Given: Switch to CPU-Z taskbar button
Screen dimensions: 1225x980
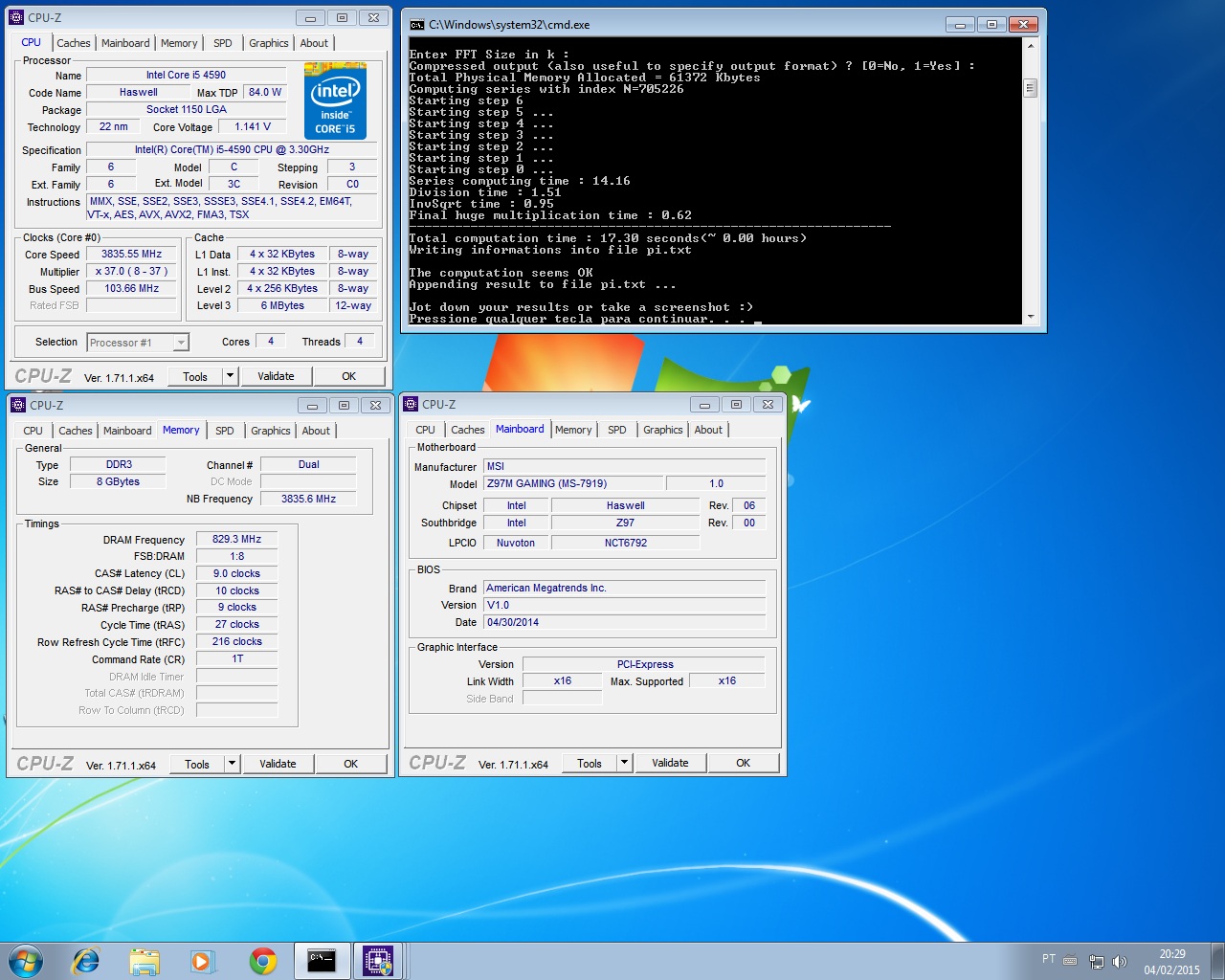Looking at the screenshot, I should 378,960.
